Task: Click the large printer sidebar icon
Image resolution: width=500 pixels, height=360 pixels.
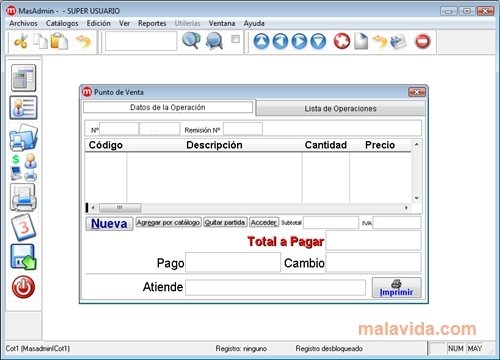Action: [23, 197]
